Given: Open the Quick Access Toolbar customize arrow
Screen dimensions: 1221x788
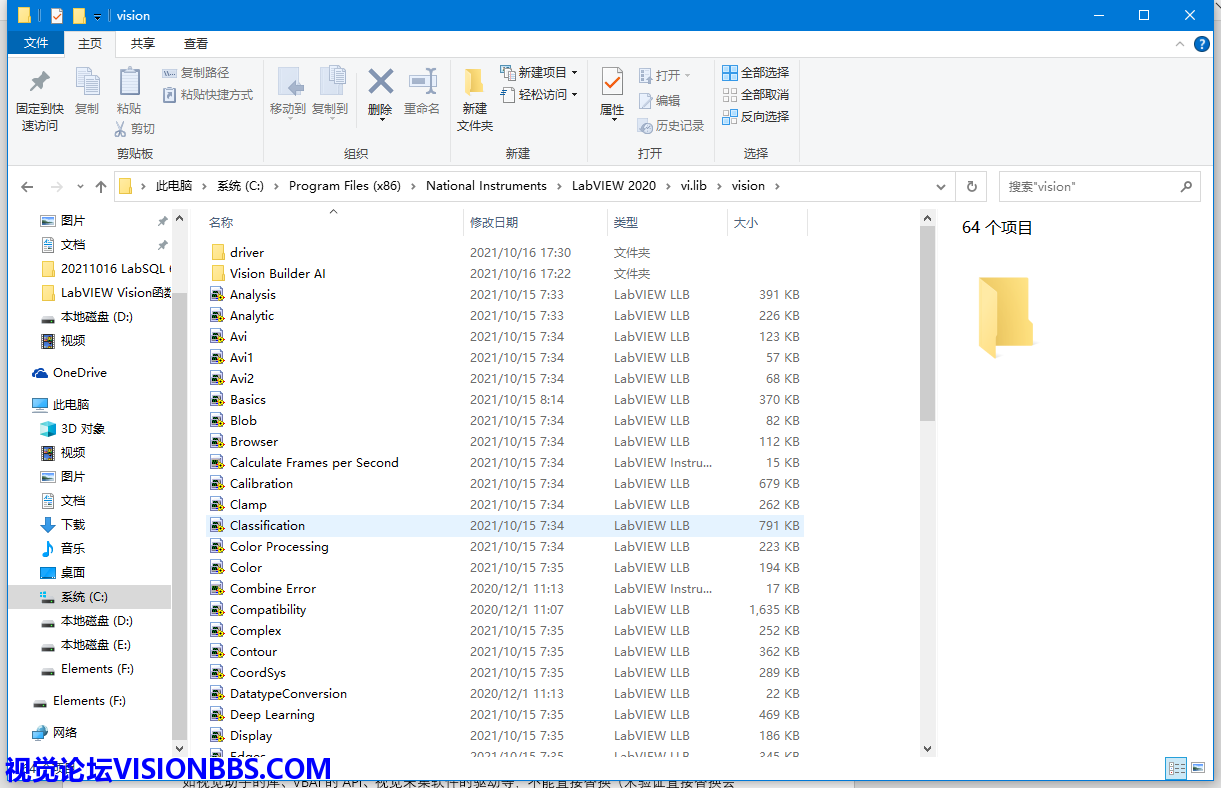Looking at the screenshot, I should coord(97,16).
